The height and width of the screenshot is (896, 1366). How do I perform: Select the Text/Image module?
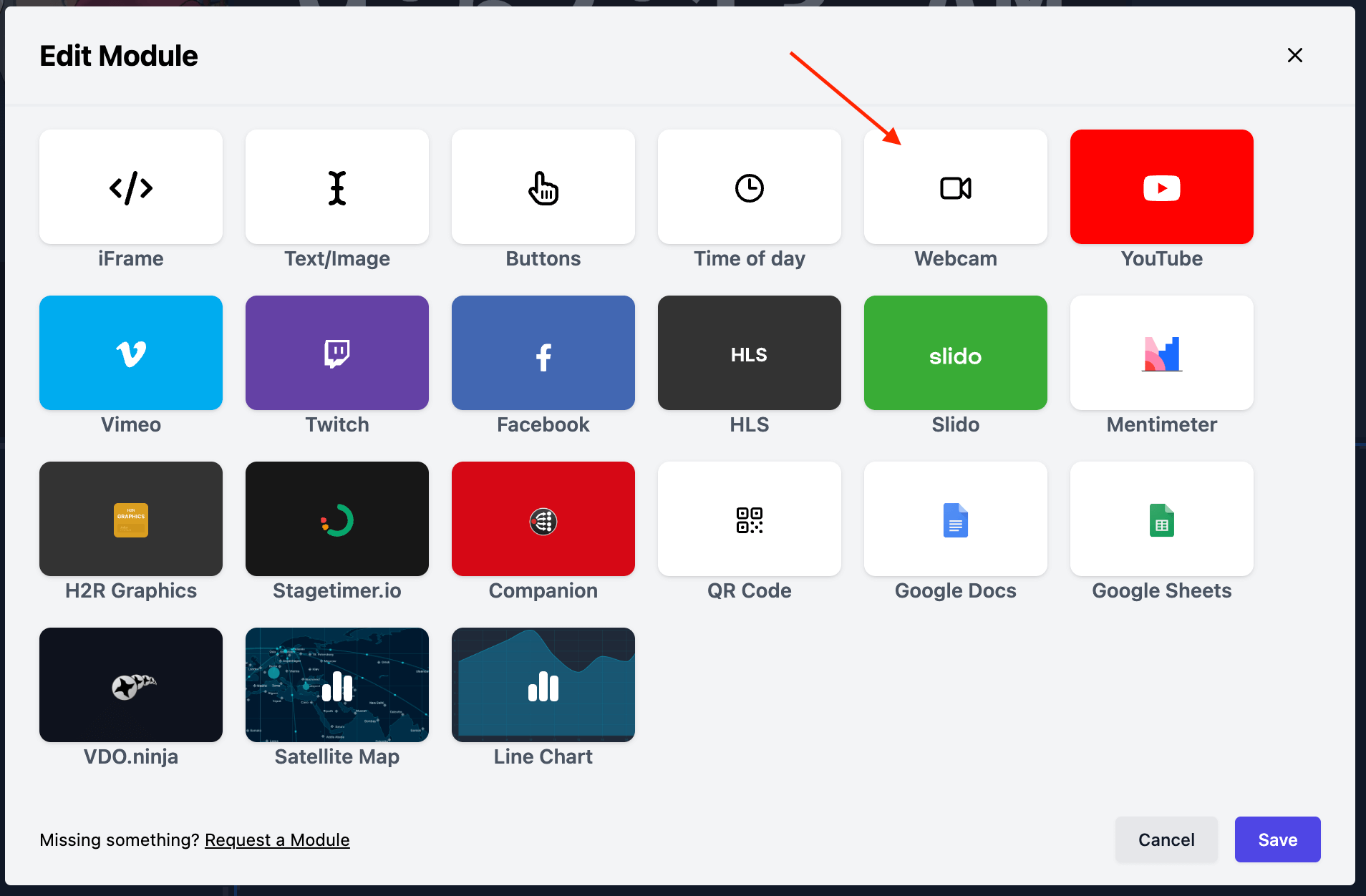click(x=336, y=187)
